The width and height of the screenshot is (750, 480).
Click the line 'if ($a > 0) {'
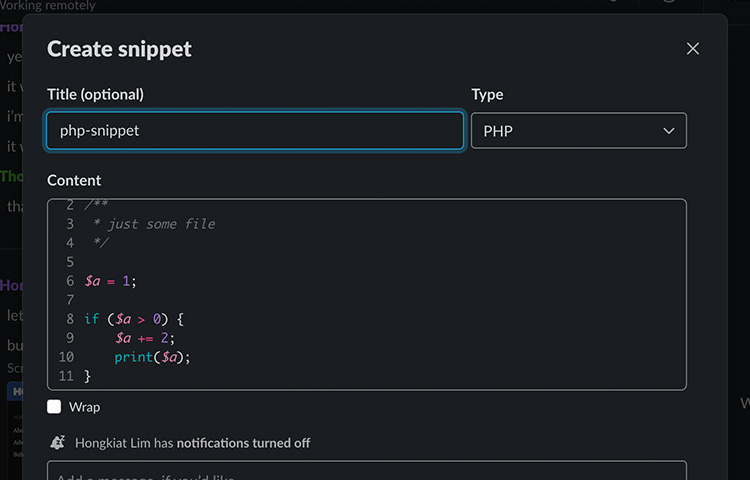tap(134, 319)
